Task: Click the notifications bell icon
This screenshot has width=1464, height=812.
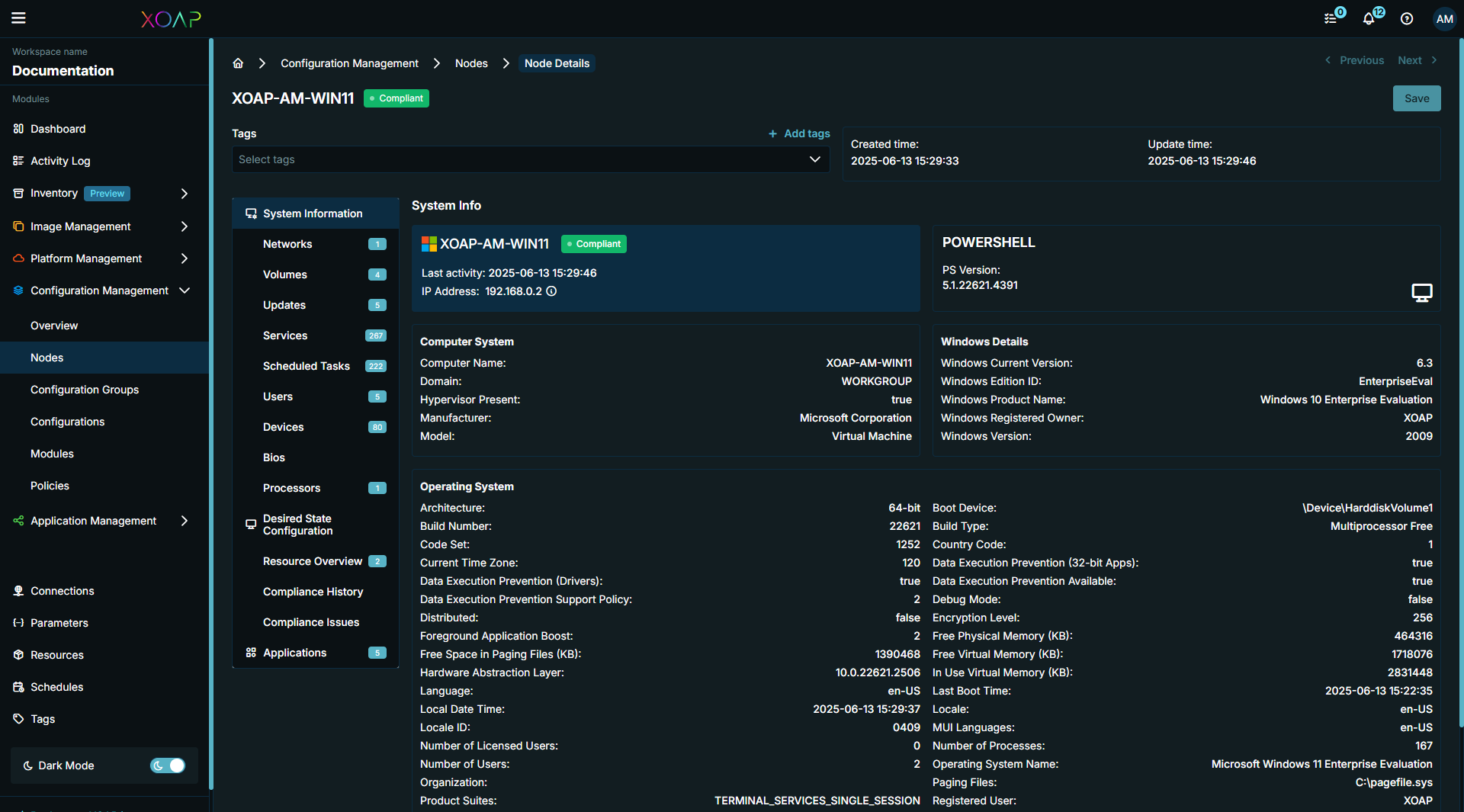Action: pos(1369,19)
